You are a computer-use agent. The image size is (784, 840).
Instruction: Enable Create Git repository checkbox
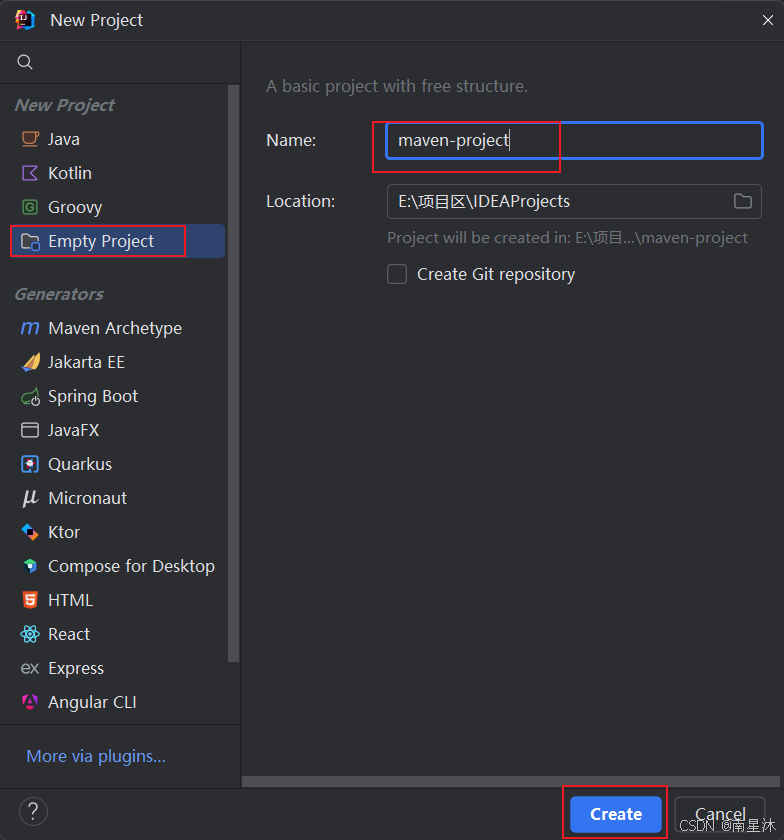pos(397,274)
